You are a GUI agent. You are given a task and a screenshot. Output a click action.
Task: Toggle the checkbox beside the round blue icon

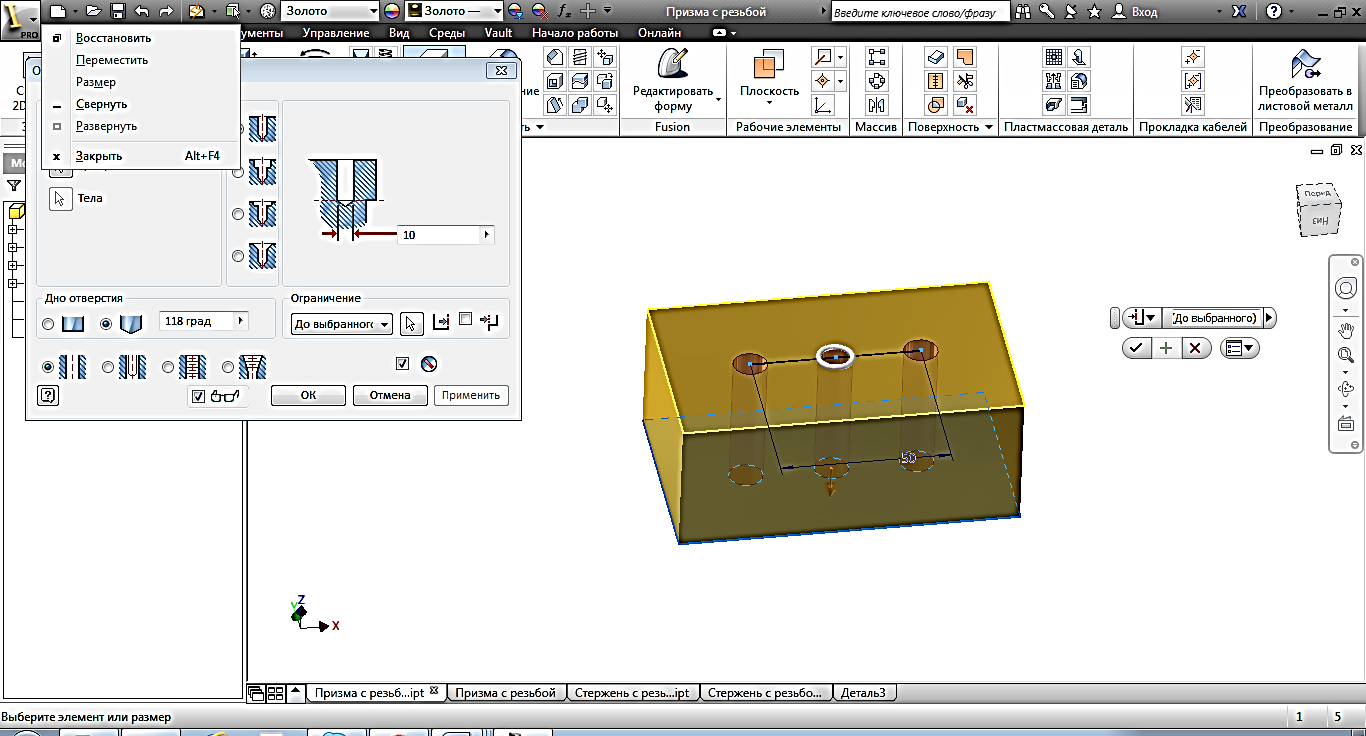(403, 363)
